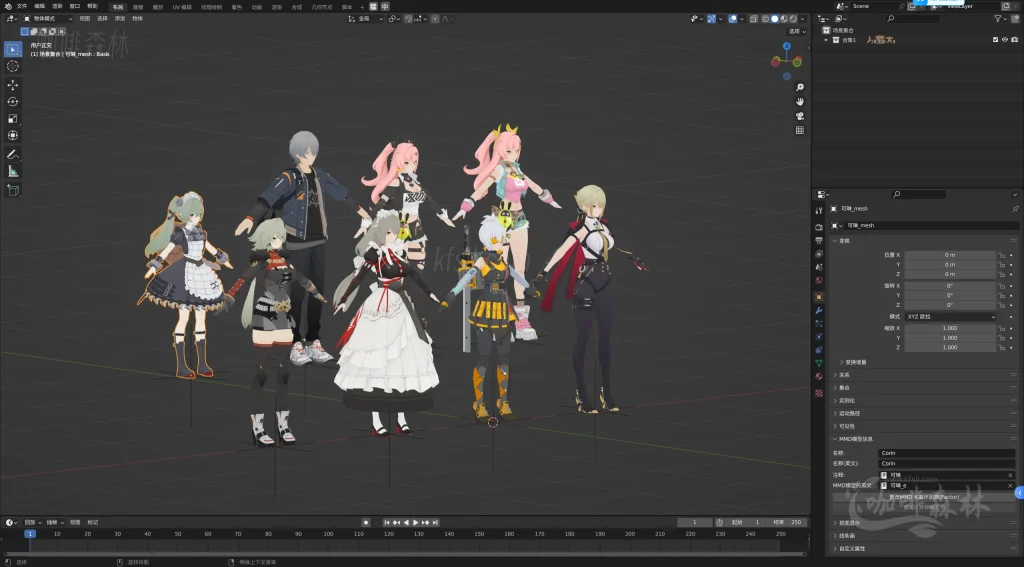Open the Modifiers wrench properties tab
The width and height of the screenshot is (1024, 567).
click(x=819, y=310)
